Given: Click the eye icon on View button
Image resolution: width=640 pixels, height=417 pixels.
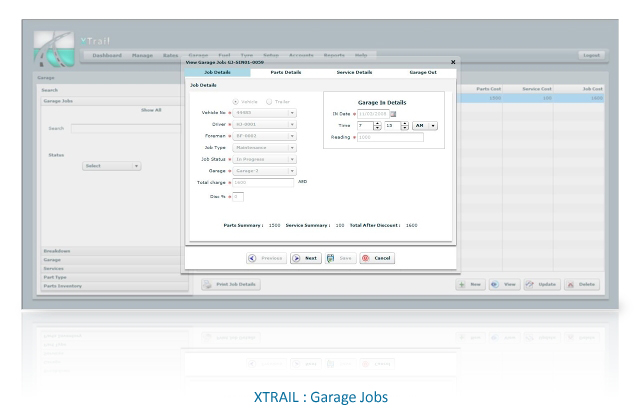Looking at the screenshot, I should click(x=495, y=284).
